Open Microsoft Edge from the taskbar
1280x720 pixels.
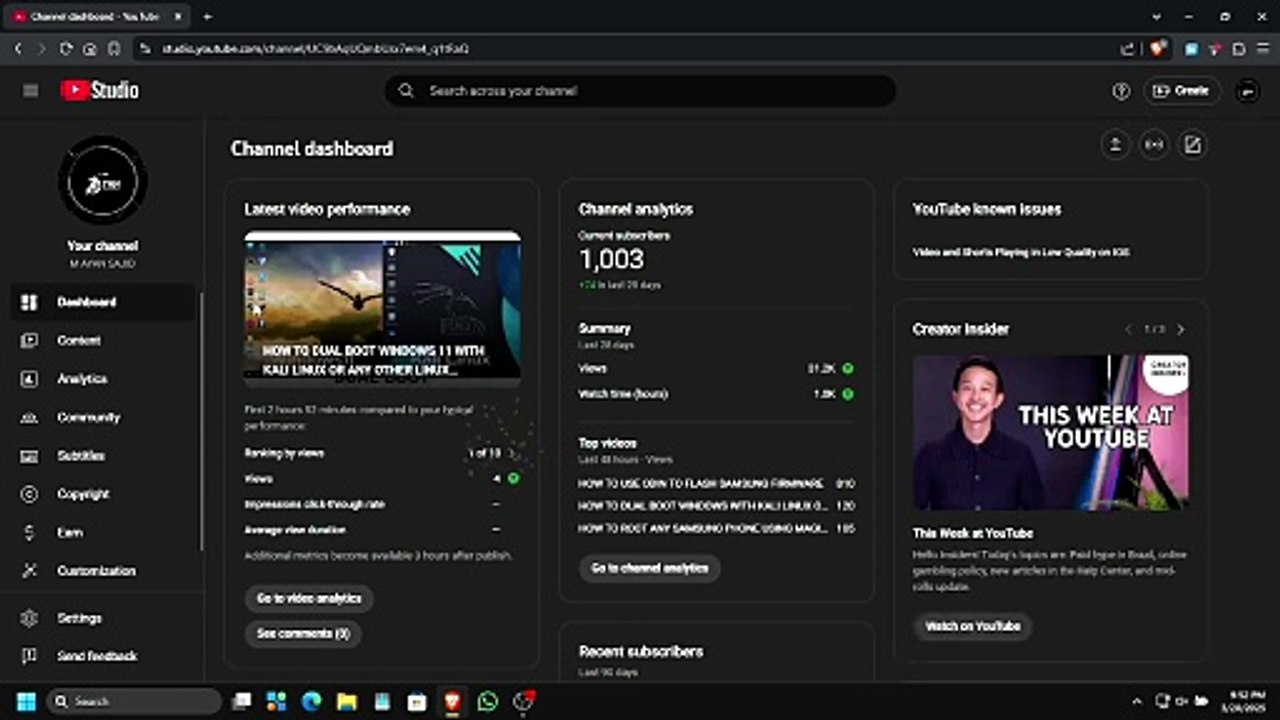click(x=312, y=701)
